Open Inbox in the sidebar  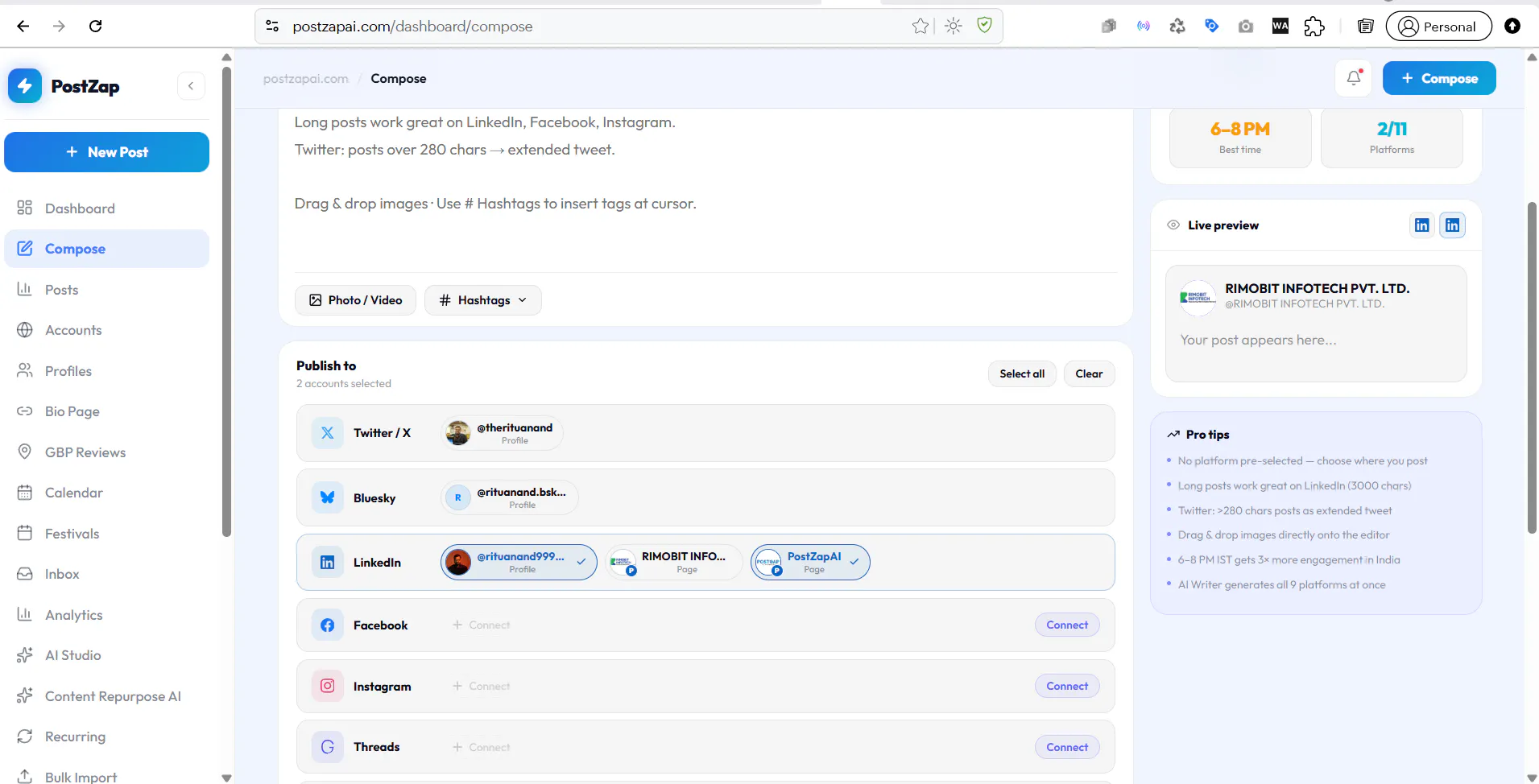(x=106, y=574)
